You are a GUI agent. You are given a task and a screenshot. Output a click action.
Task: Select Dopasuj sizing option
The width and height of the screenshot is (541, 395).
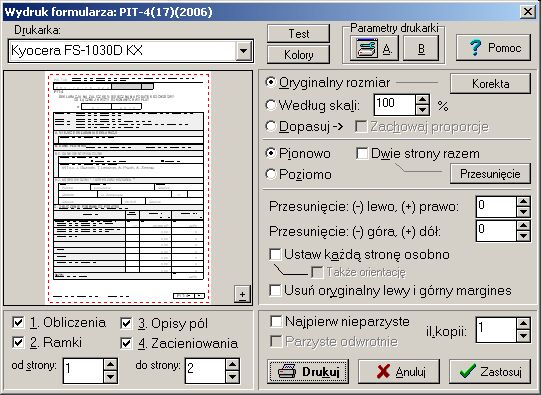(x=304, y=127)
